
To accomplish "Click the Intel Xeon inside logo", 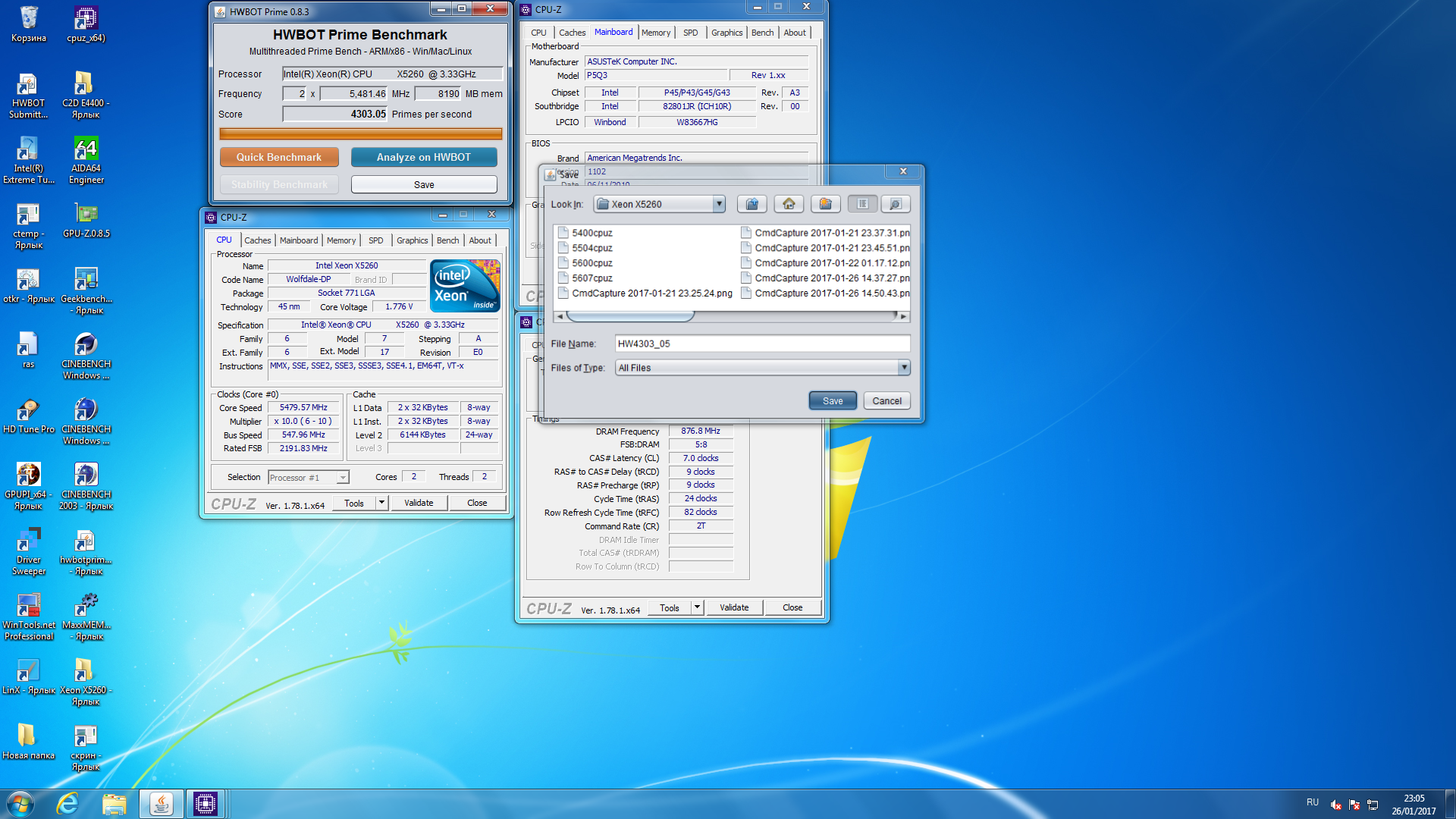I will tap(465, 286).
